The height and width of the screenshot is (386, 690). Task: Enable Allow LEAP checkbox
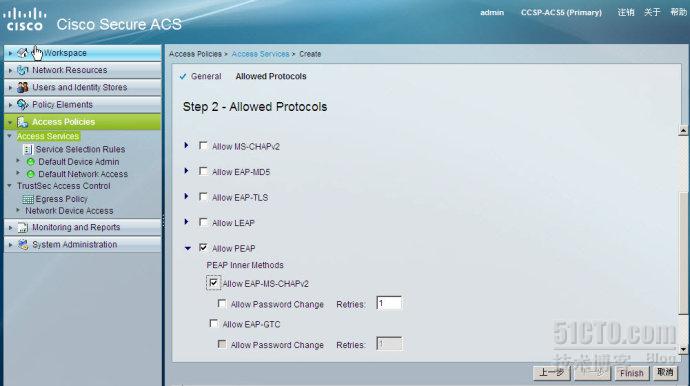point(203,222)
